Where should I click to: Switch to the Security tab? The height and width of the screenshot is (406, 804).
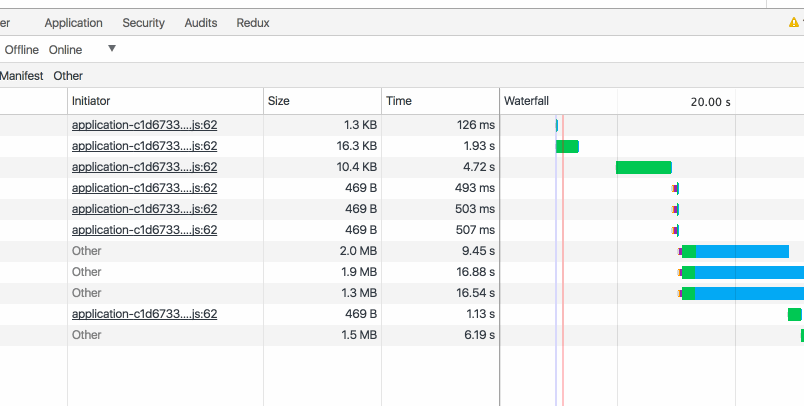(144, 23)
